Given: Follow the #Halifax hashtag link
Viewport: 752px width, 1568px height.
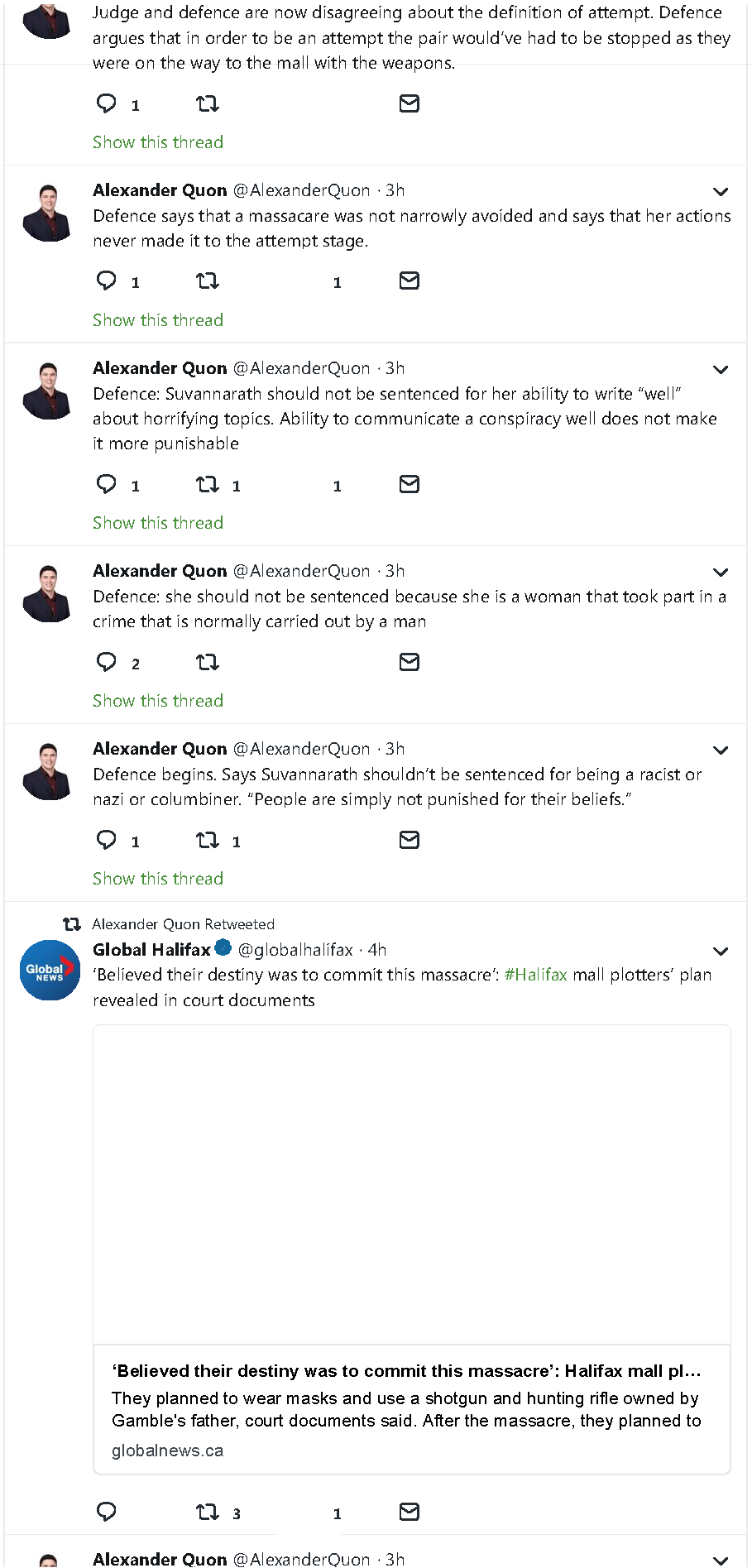Looking at the screenshot, I should click(x=535, y=975).
